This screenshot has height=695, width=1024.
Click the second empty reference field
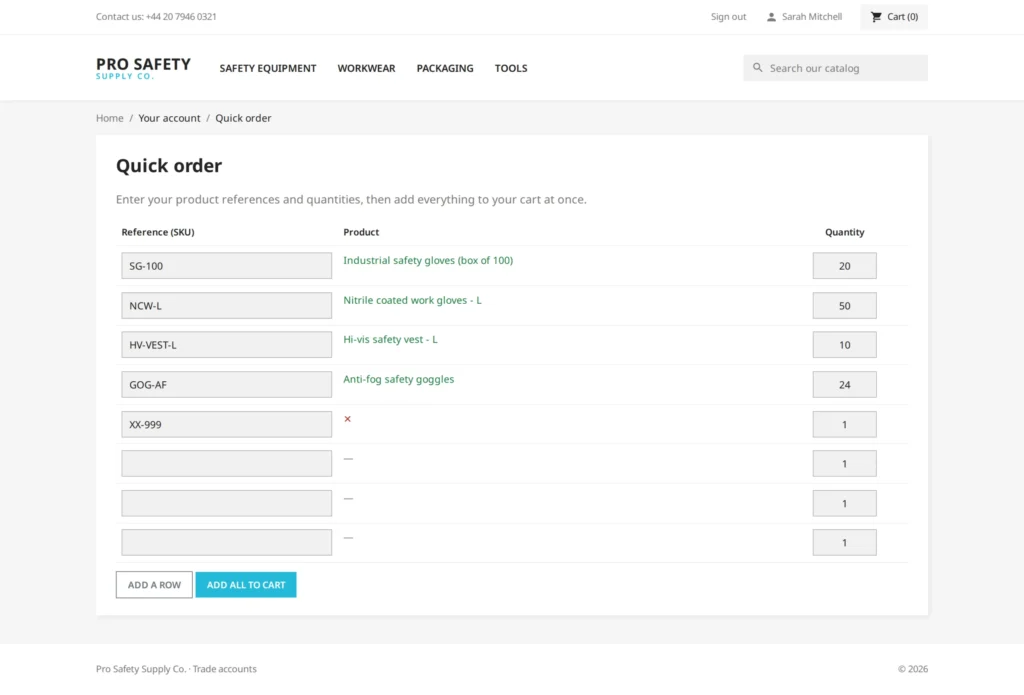pos(227,504)
